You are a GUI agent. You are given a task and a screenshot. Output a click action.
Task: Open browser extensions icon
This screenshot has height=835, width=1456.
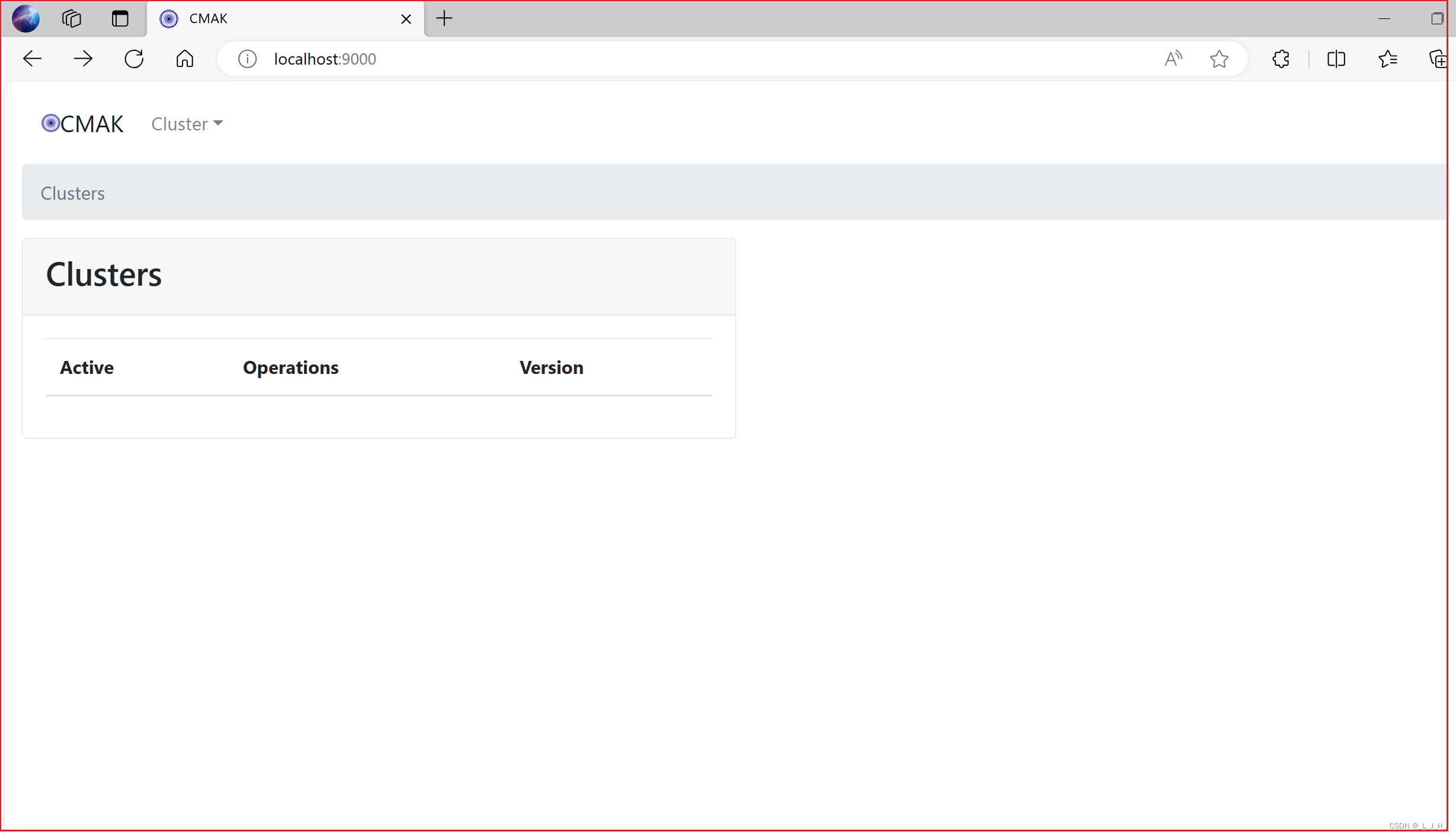click(x=1281, y=59)
